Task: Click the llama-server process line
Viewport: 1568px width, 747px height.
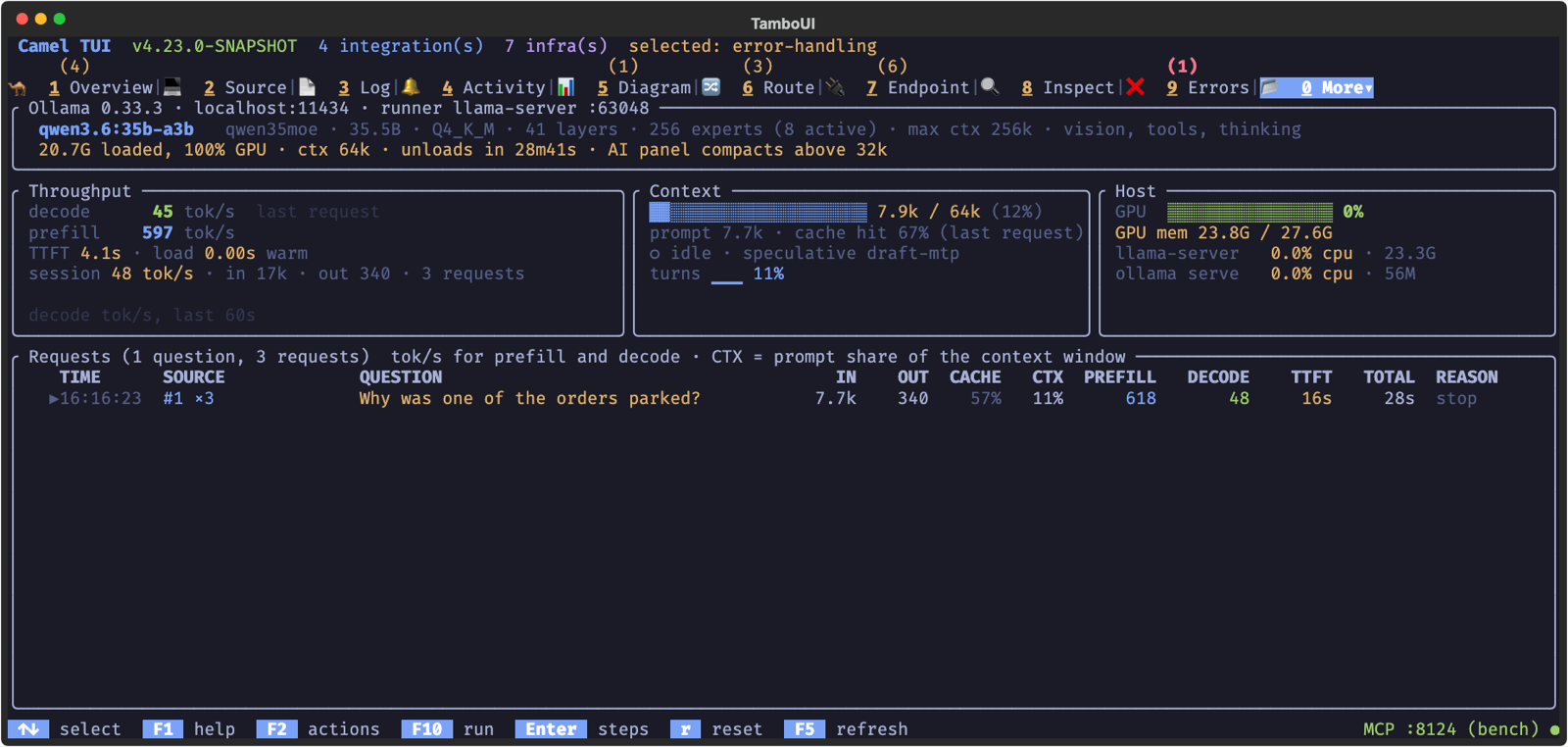Action: click(x=1275, y=254)
